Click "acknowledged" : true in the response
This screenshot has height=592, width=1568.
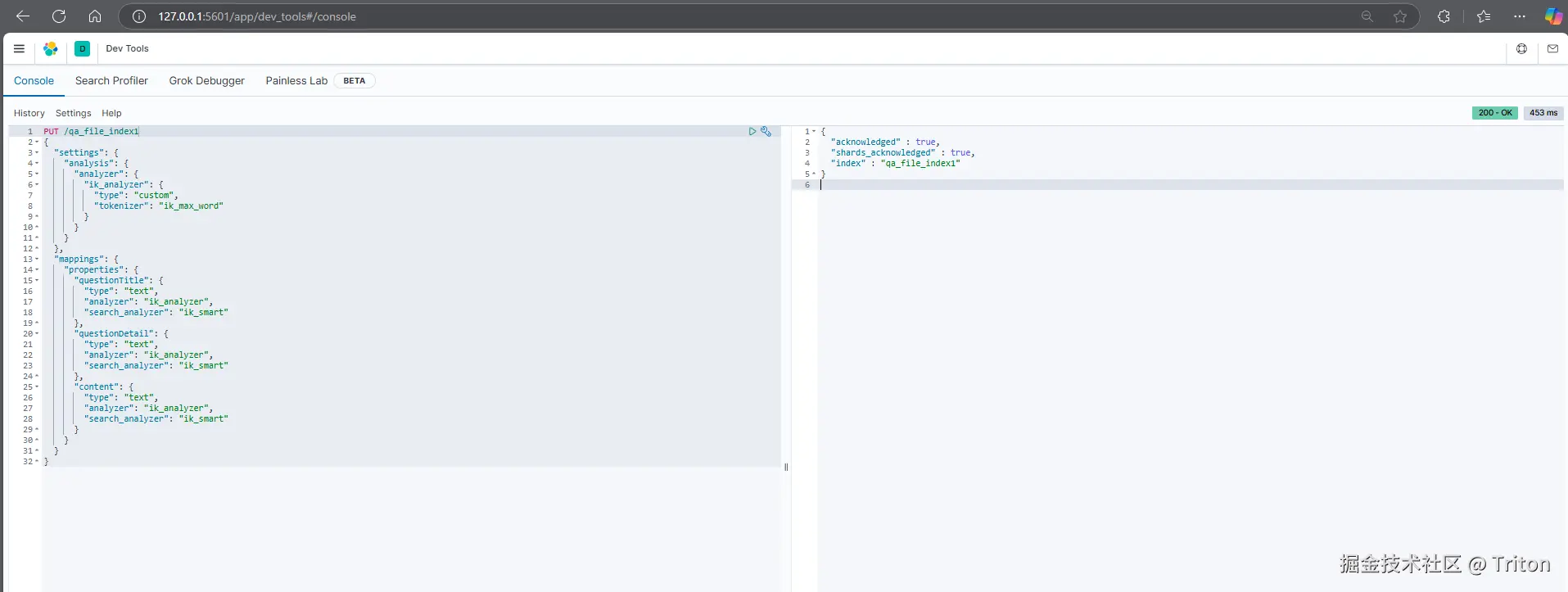point(885,142)
